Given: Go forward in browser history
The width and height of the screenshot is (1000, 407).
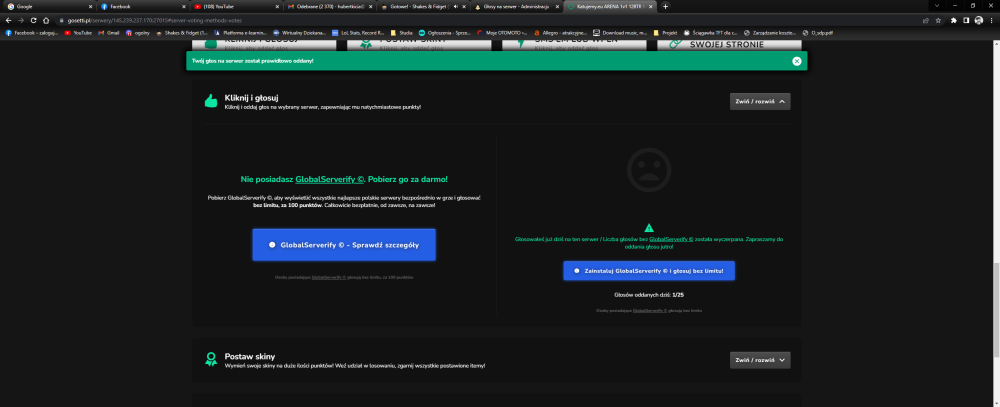Looking at the screenshot, I should point(21,20).
